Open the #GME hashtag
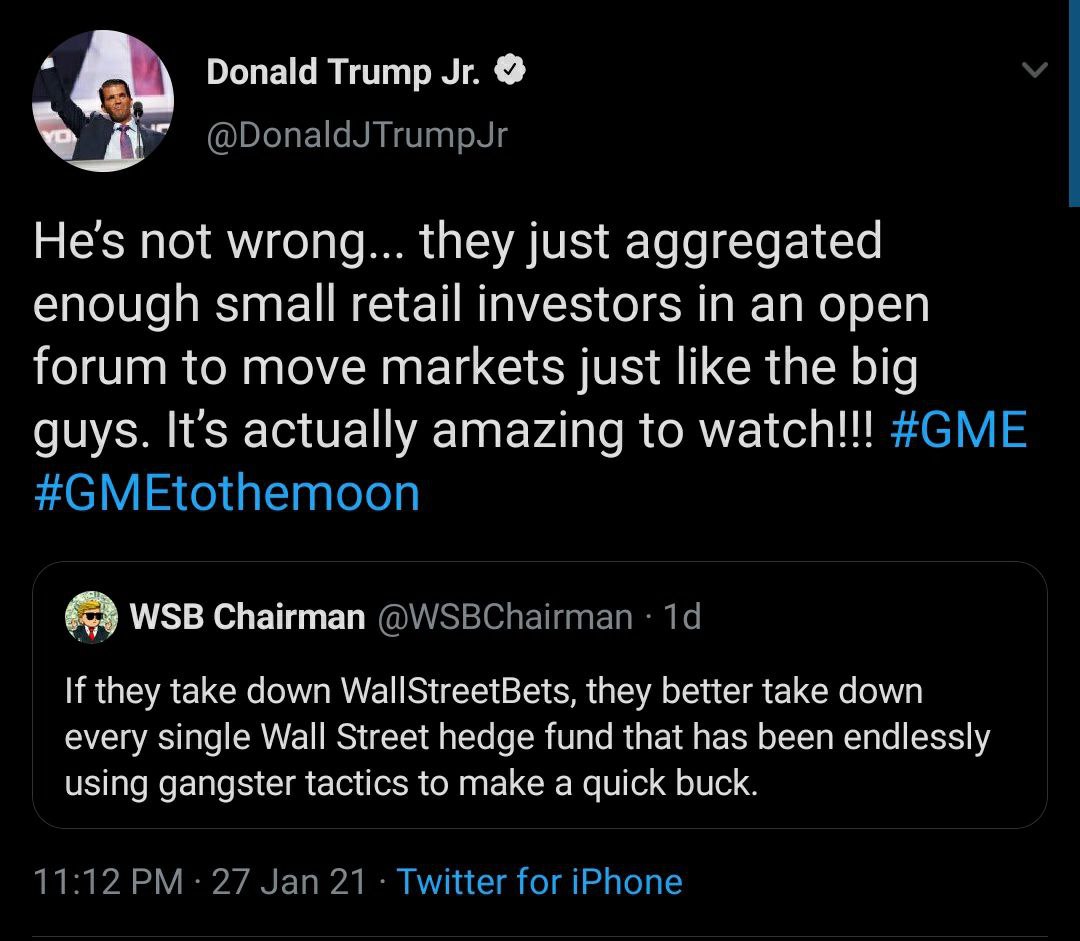Screen dimensions: 1080x941 pos(956,432)
